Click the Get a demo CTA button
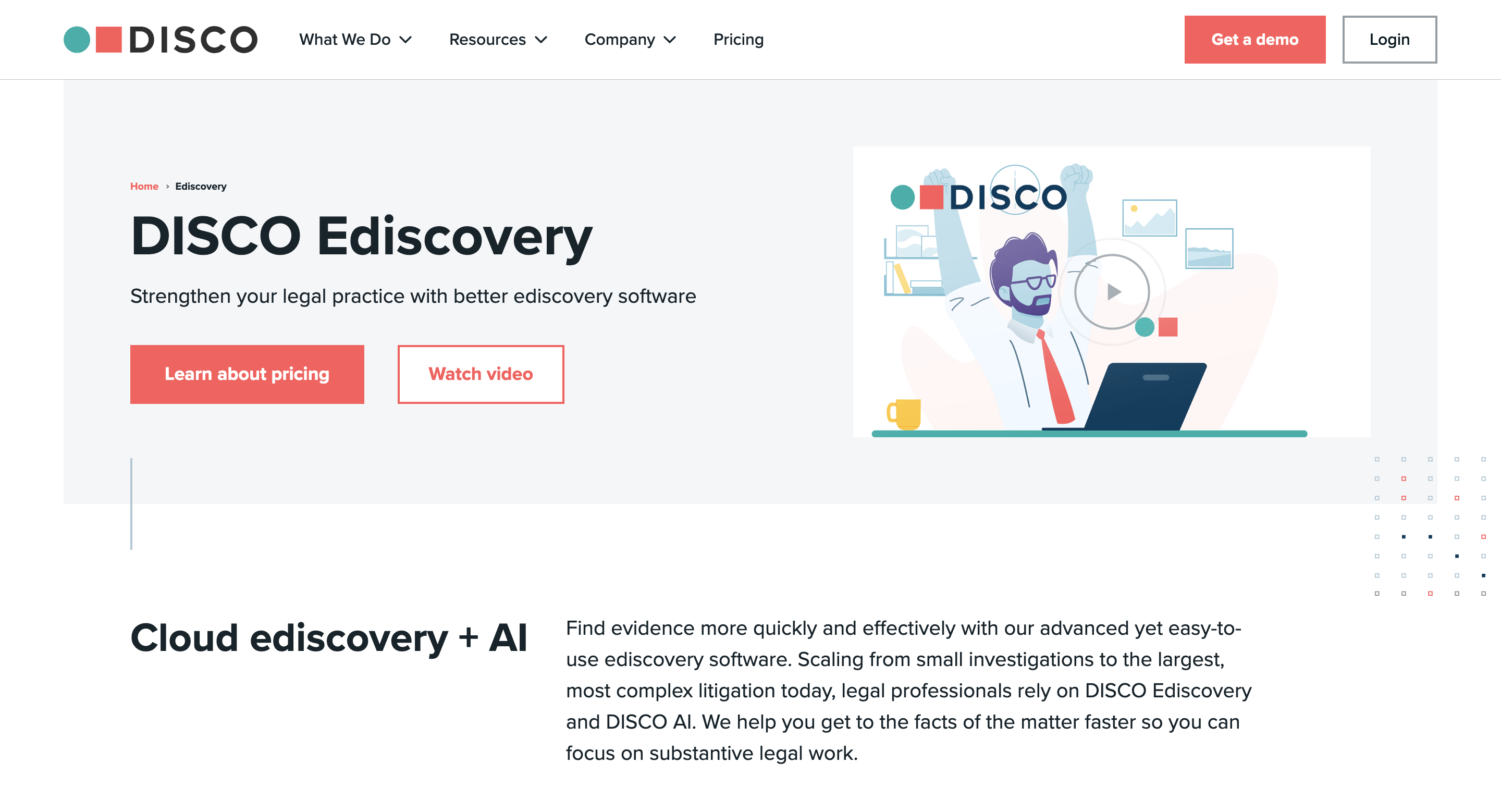The height and width of the screenshot is (812, 1501). (1254, 40)
